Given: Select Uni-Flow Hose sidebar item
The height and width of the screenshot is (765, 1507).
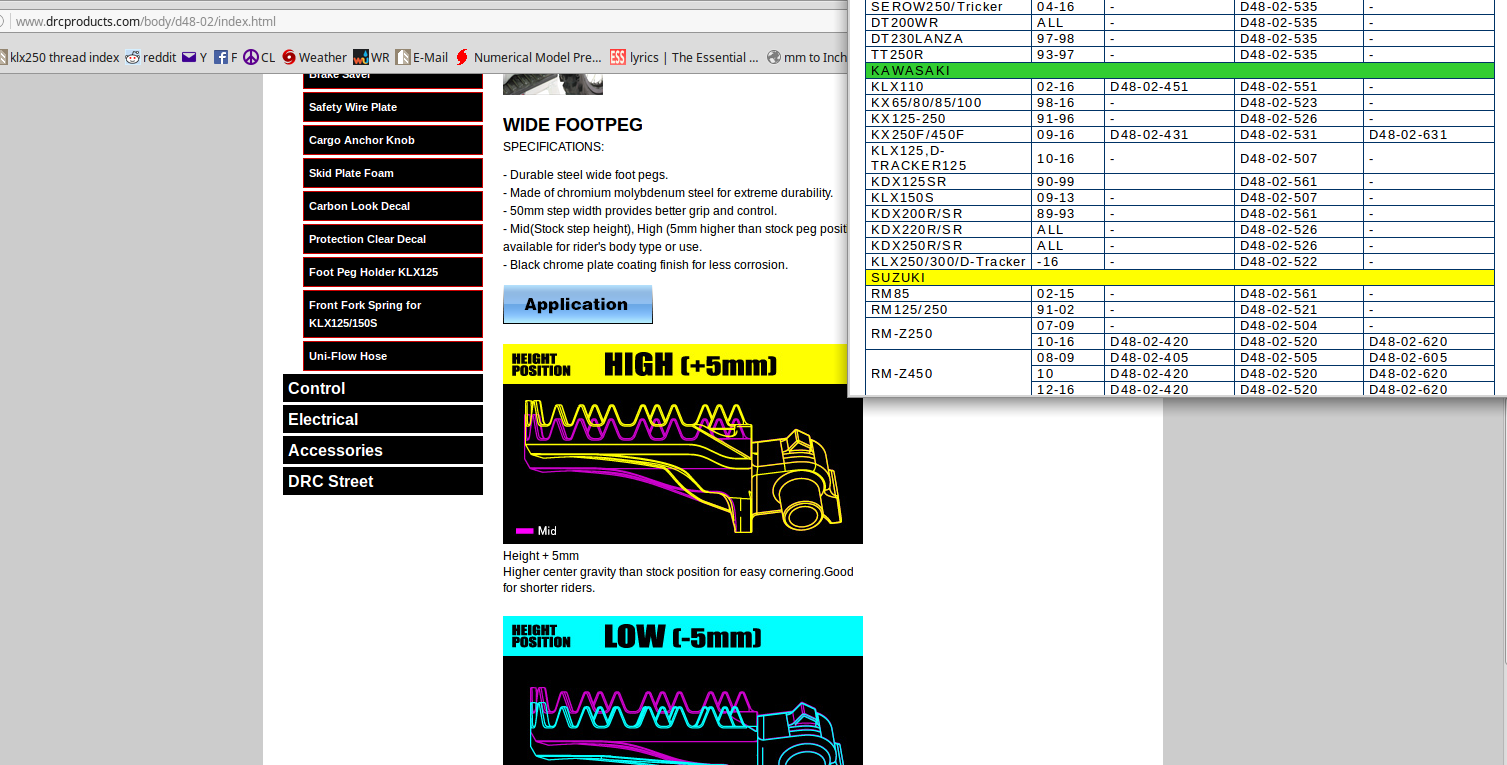Looking at the screenshot, I should tap(393, 356).
